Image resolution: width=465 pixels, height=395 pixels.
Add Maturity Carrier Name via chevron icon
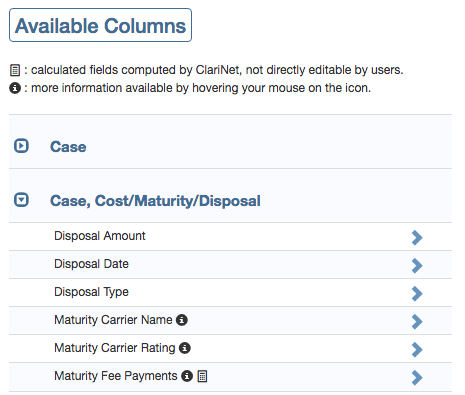click(417, 322)
